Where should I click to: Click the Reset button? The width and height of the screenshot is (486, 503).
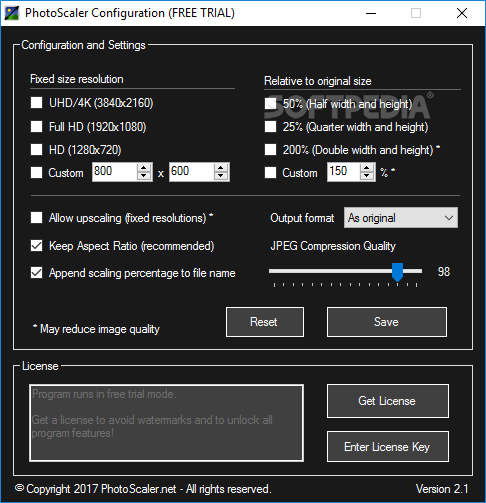point(265,322)
